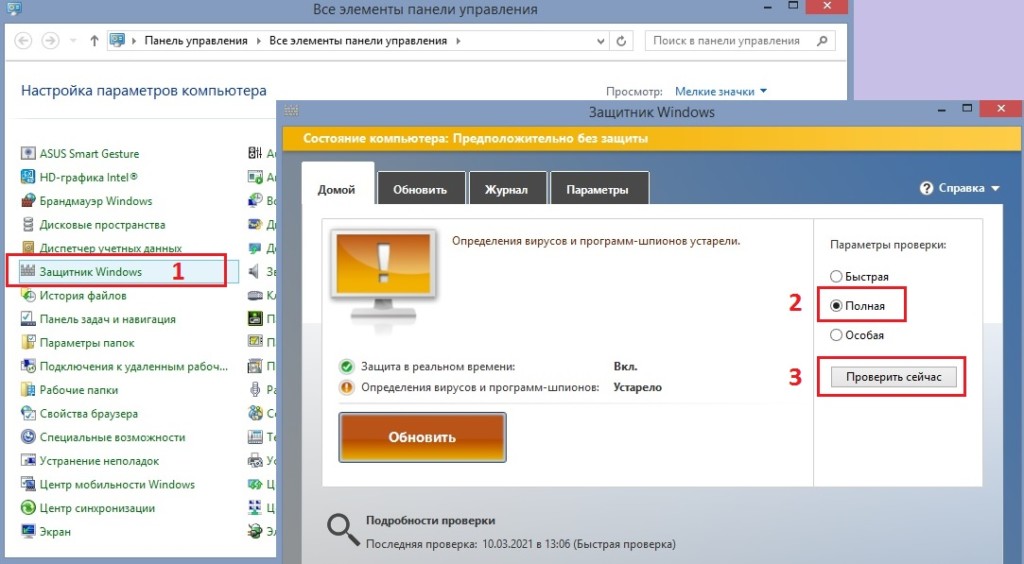The width and height of the screenshot is (1024, 564).
Task: Click the HD-графика Intel icon
Action: [x=28, y=177]
